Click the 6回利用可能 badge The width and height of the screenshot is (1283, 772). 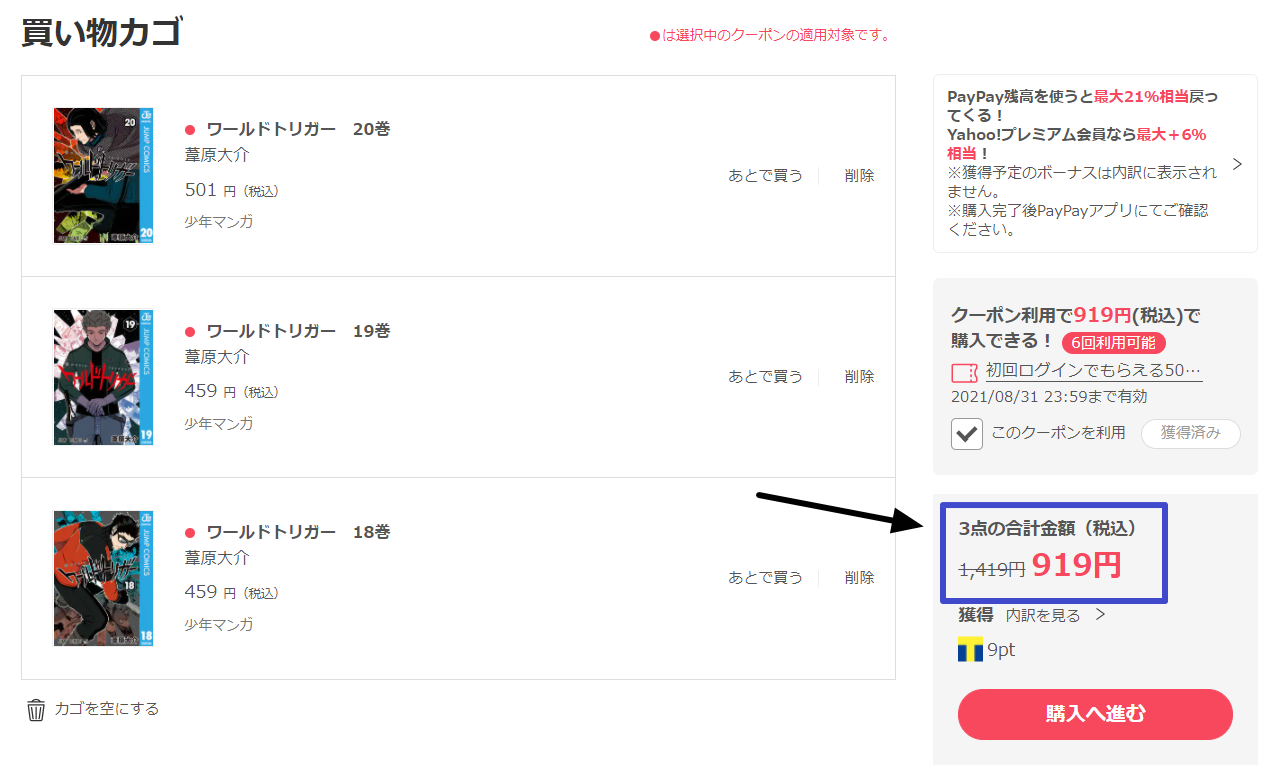1114,342
